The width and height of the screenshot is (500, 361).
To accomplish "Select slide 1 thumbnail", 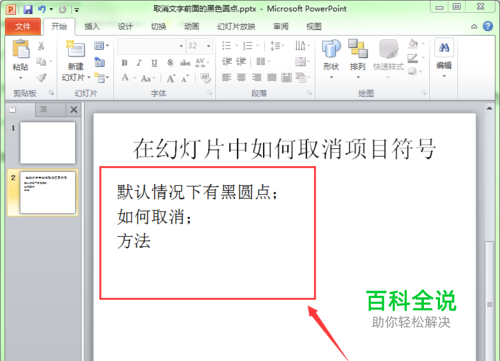I will coord(48,142).
